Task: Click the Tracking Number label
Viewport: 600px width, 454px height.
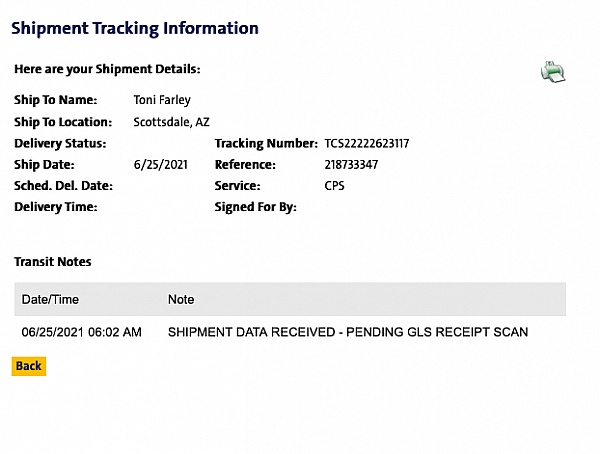Action: click(266, 143)
